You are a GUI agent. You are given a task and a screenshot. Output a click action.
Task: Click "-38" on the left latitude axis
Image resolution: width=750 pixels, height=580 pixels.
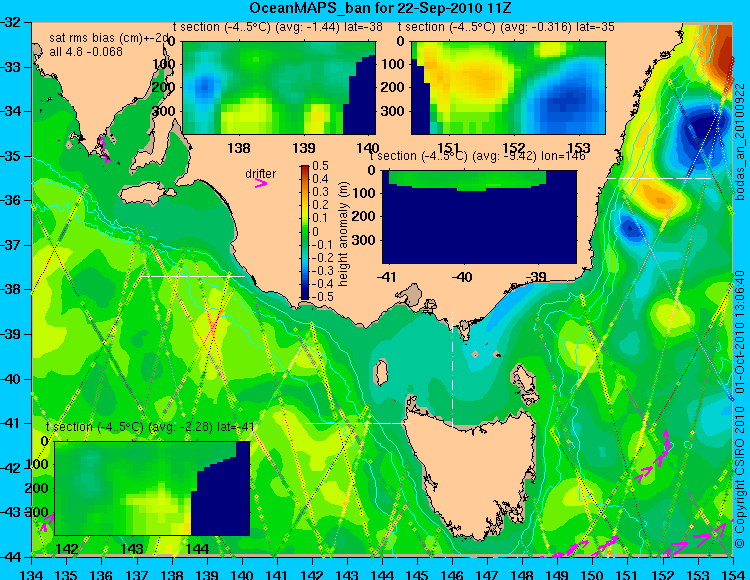click(x=11, y=290)
